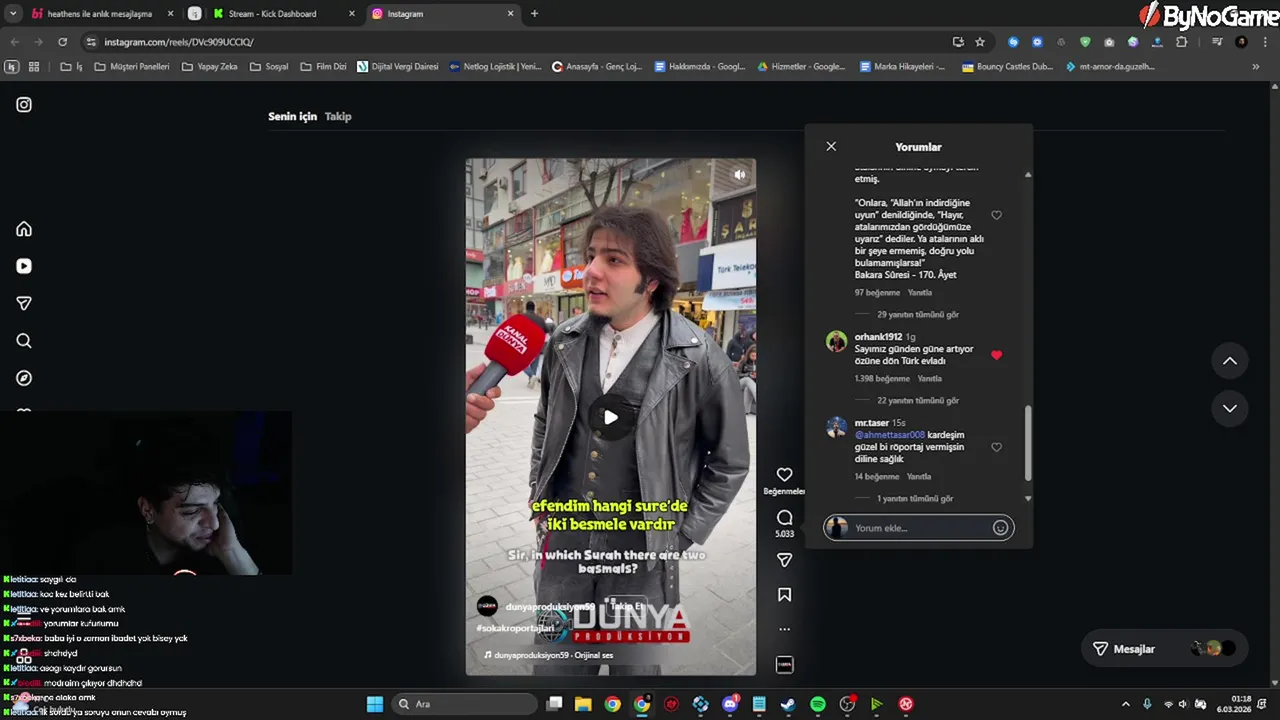Open the tab search dropdown arrow
1280x720 pixels.
pos(13,14)
